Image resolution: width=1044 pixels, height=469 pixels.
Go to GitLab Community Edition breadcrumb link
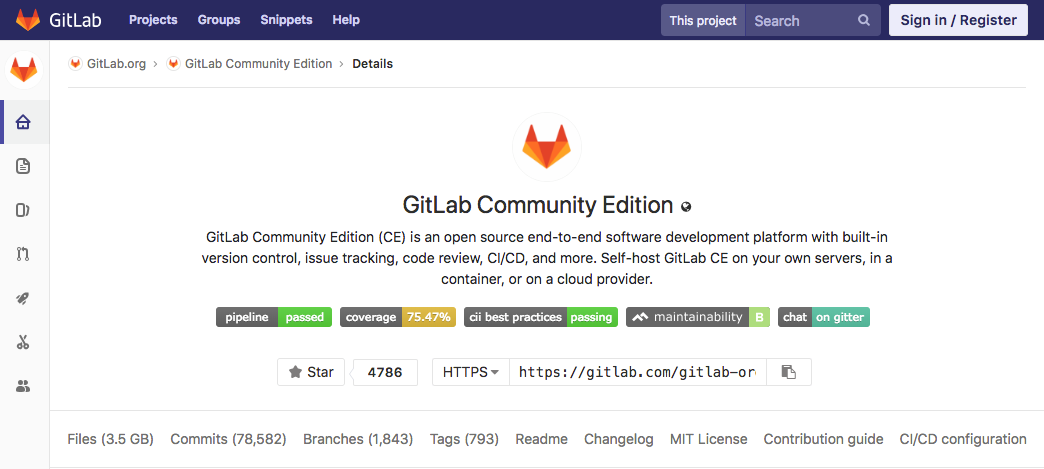tap(258, 64)
